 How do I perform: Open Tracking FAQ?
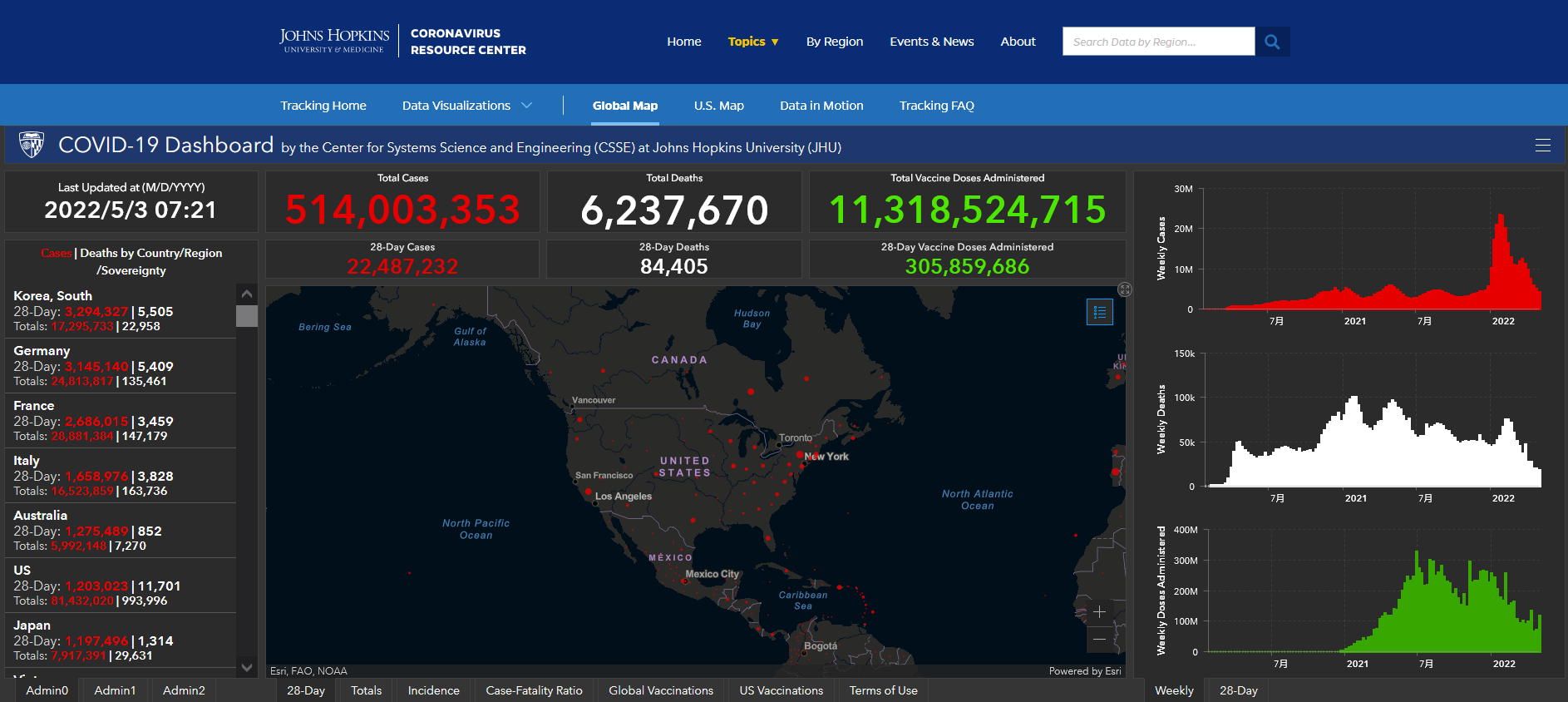[x=937, y=106]
